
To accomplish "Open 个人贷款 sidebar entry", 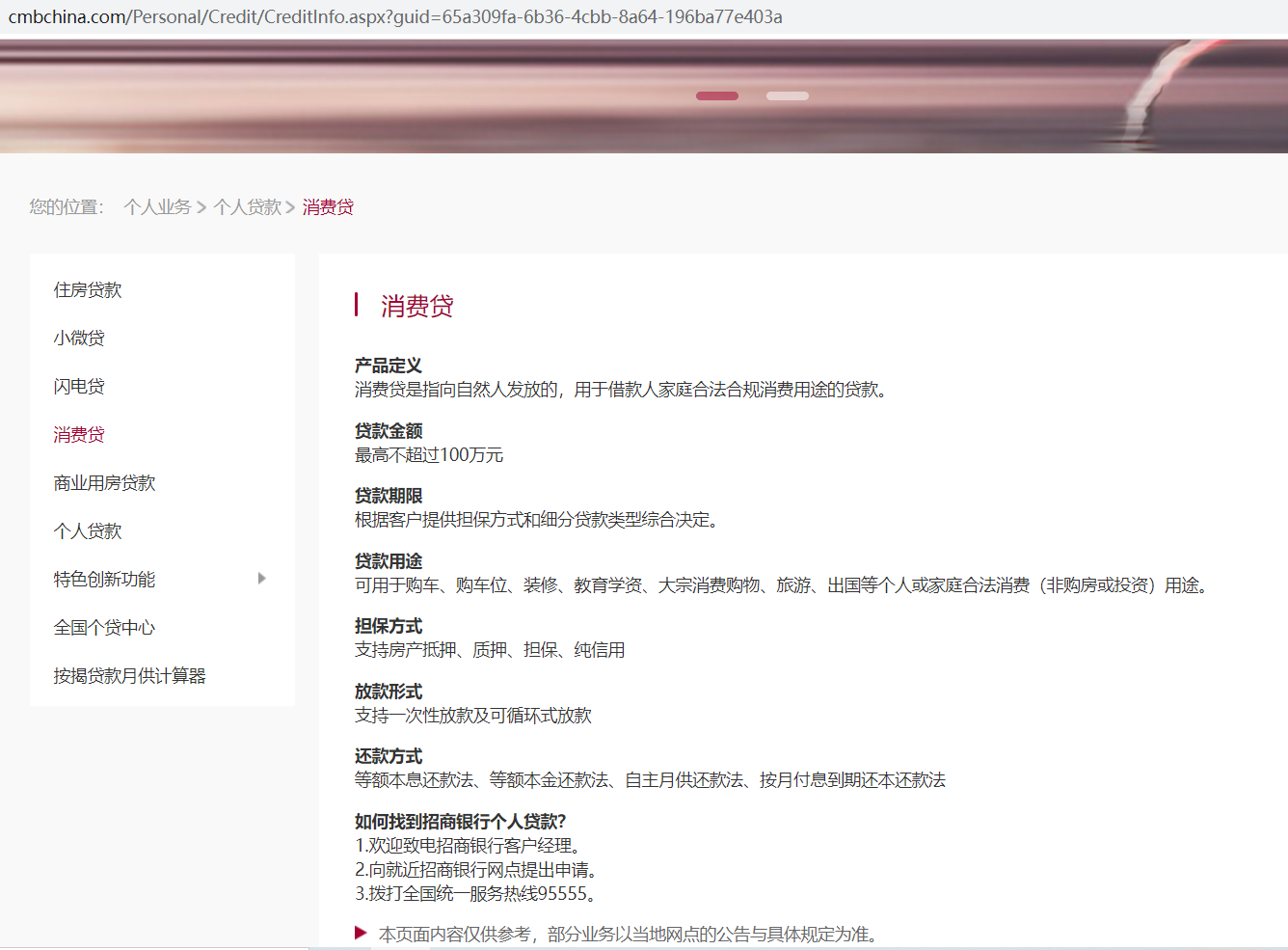I will pyautogui.click(x=87, y=530).
